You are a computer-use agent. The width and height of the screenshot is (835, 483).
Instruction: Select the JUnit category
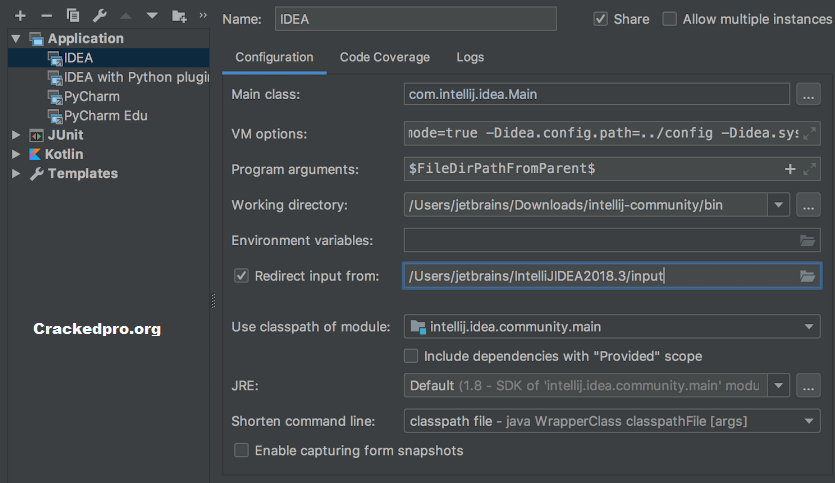coord(66,135)
